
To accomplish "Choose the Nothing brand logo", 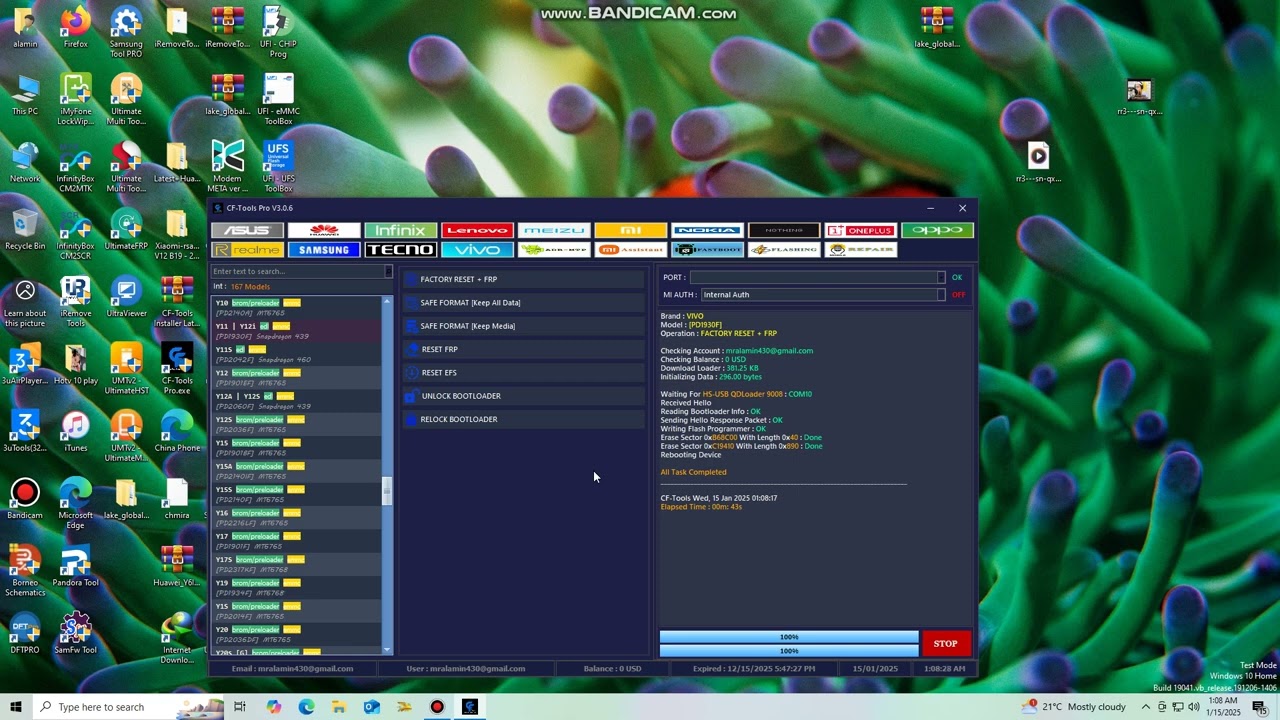I will pos(784,230).
